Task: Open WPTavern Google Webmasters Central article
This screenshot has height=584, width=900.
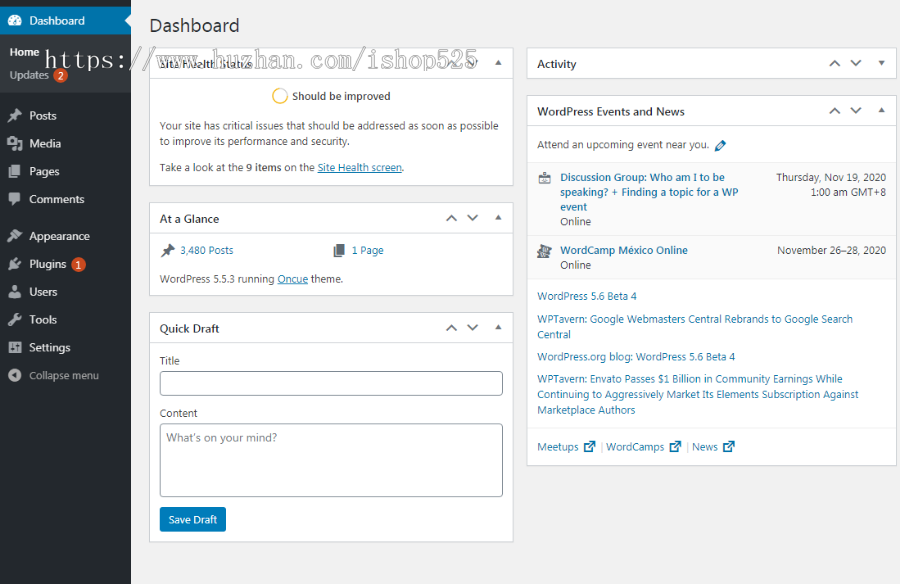Action: pyautogui.click(x=695, y=327)
